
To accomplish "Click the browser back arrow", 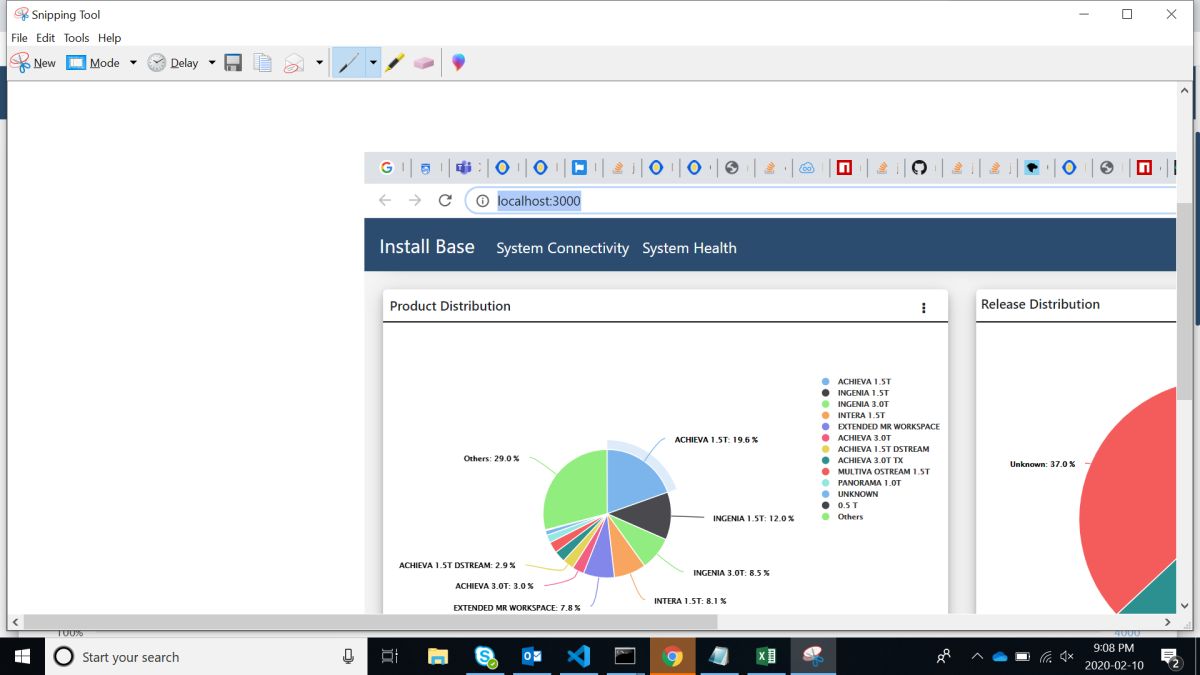I will [x=385, y=200].
